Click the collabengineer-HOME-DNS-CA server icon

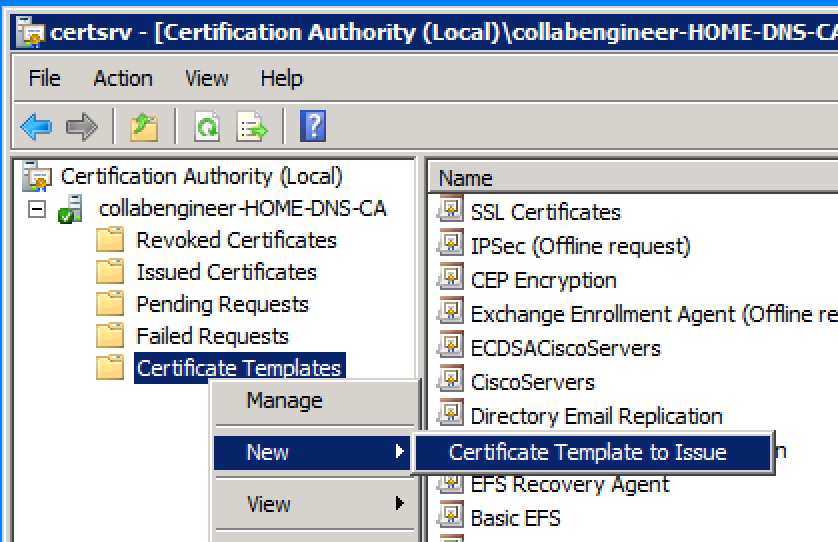[71, 209]
